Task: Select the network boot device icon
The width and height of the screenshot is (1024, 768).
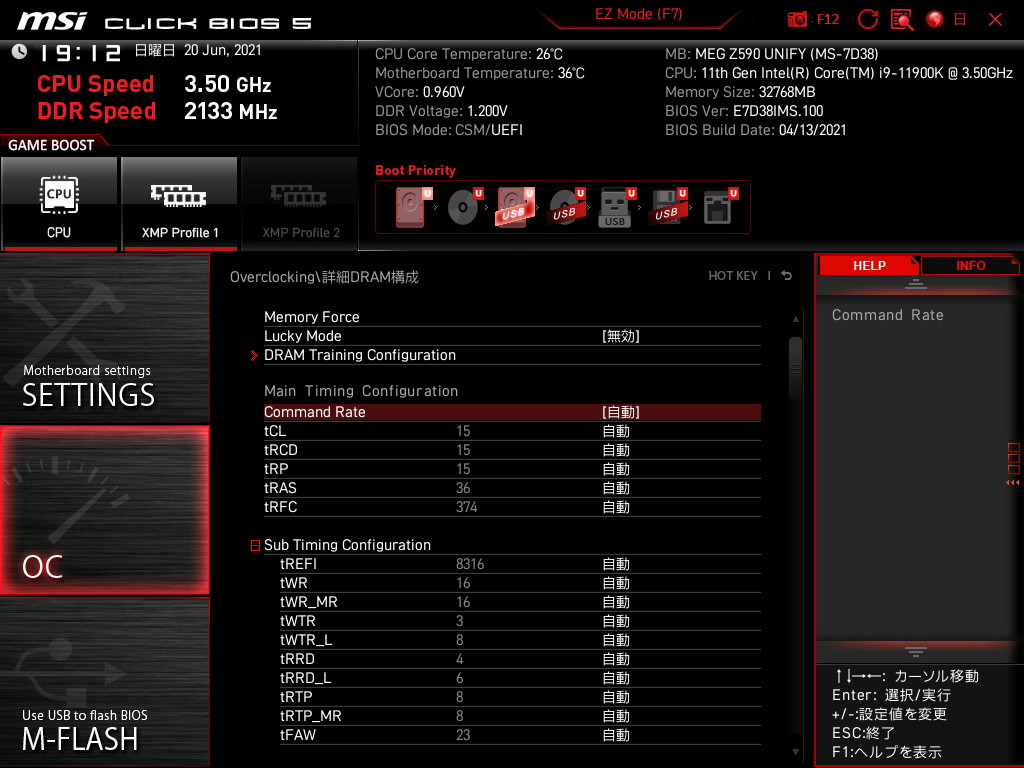Action: pos(720,207)
